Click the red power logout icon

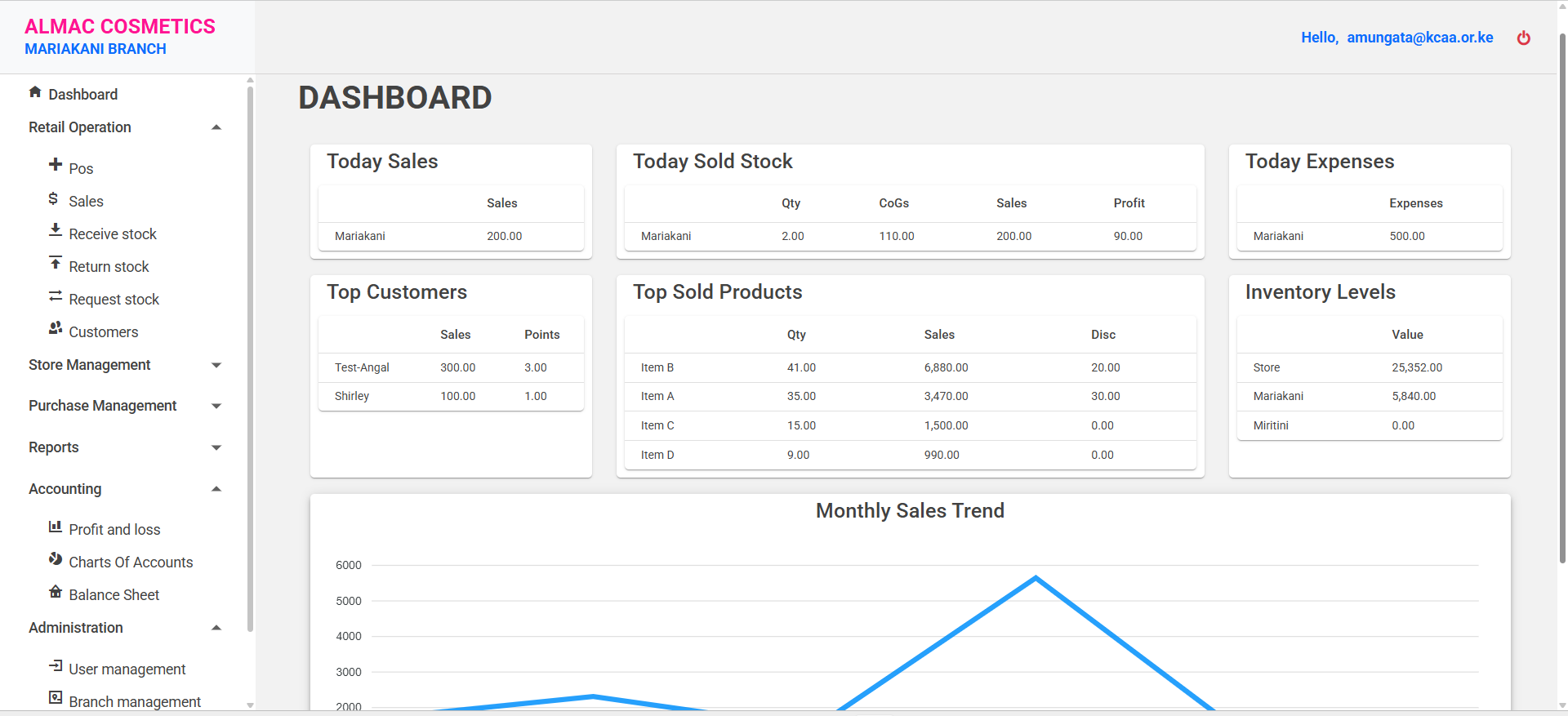[1524, 38]
